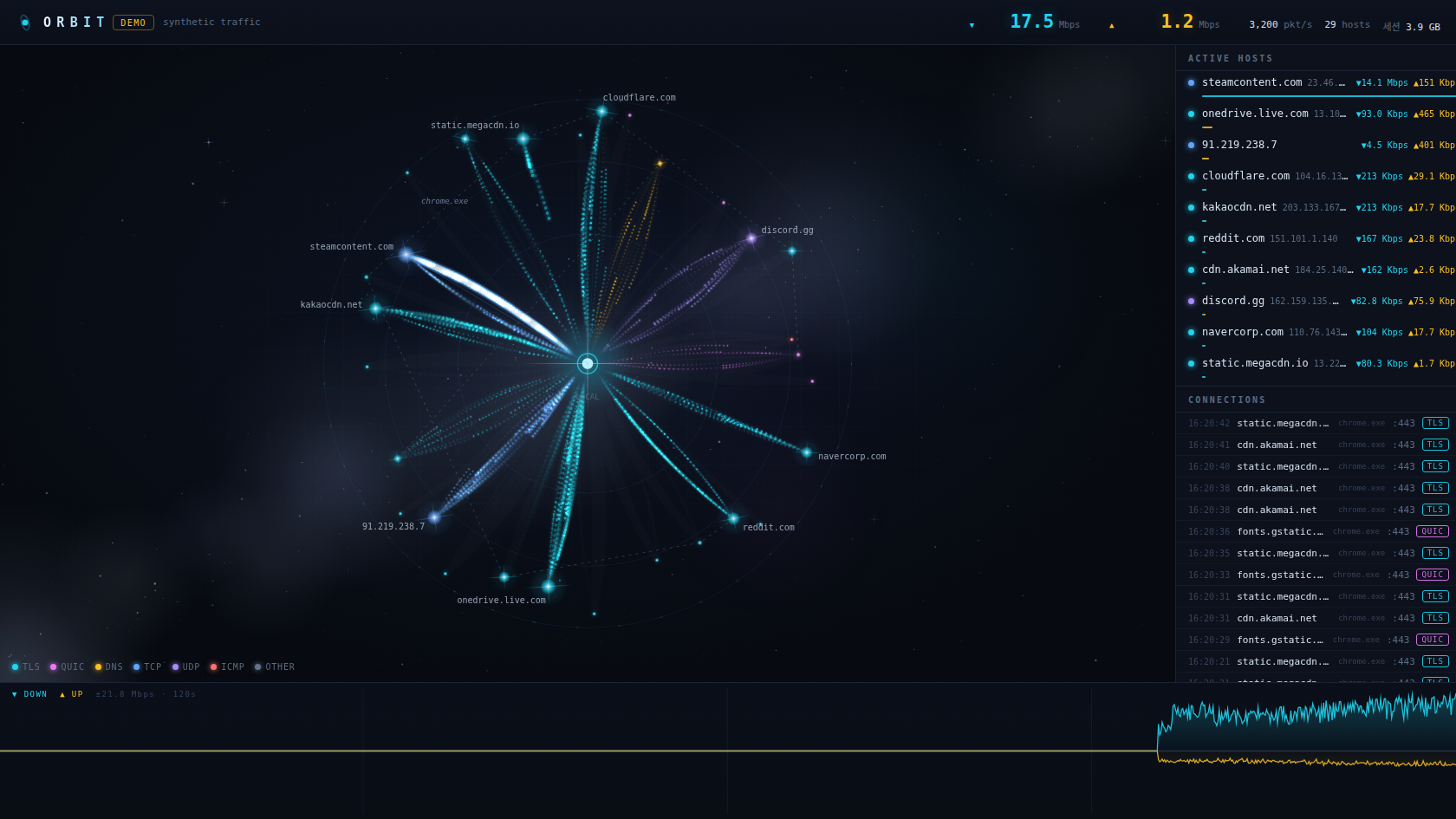The width and height of the screenshot is (1456, 819).
Task: Click the 17.5 Mbps download rate readout
Action: 1044,22
